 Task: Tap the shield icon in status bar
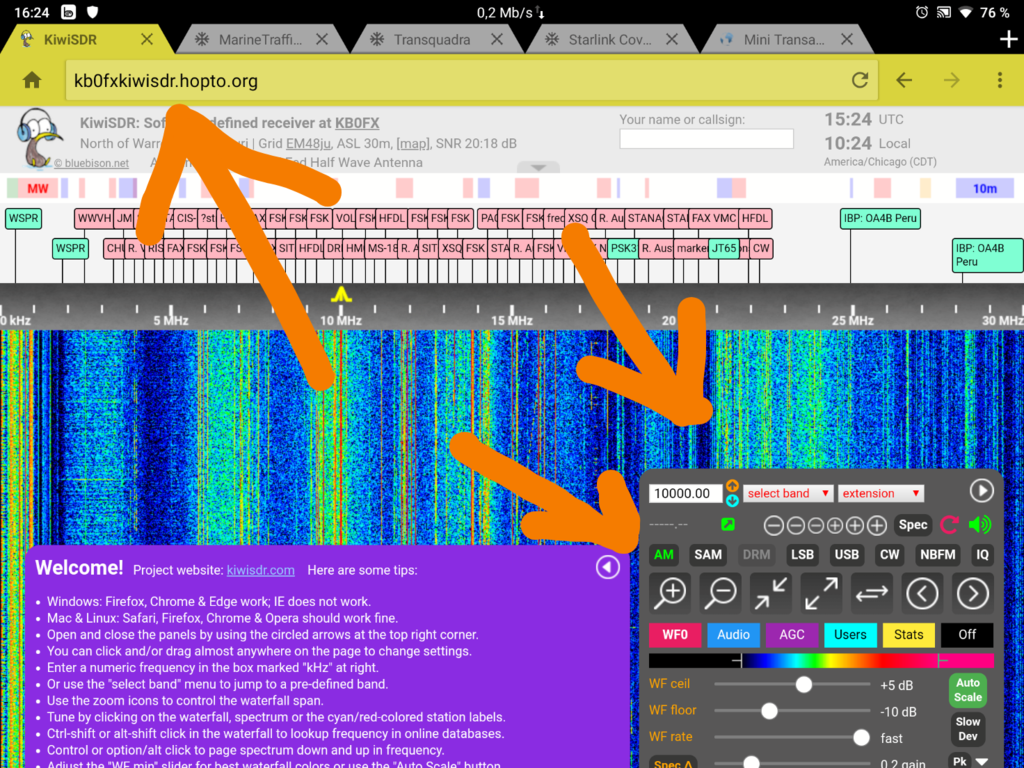pyautogui.click(x=92, y=12)
